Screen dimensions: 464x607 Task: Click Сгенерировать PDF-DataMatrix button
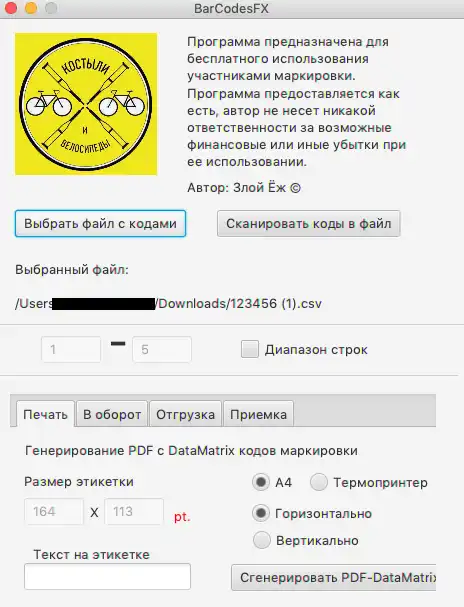(334, 578)
